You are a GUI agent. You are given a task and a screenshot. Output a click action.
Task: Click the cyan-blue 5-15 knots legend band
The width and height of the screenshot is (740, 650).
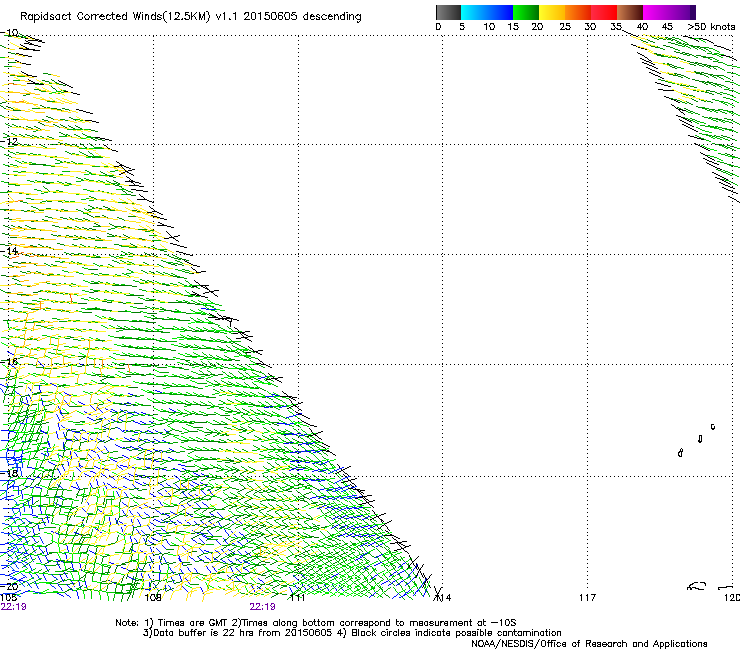[487, 12]
